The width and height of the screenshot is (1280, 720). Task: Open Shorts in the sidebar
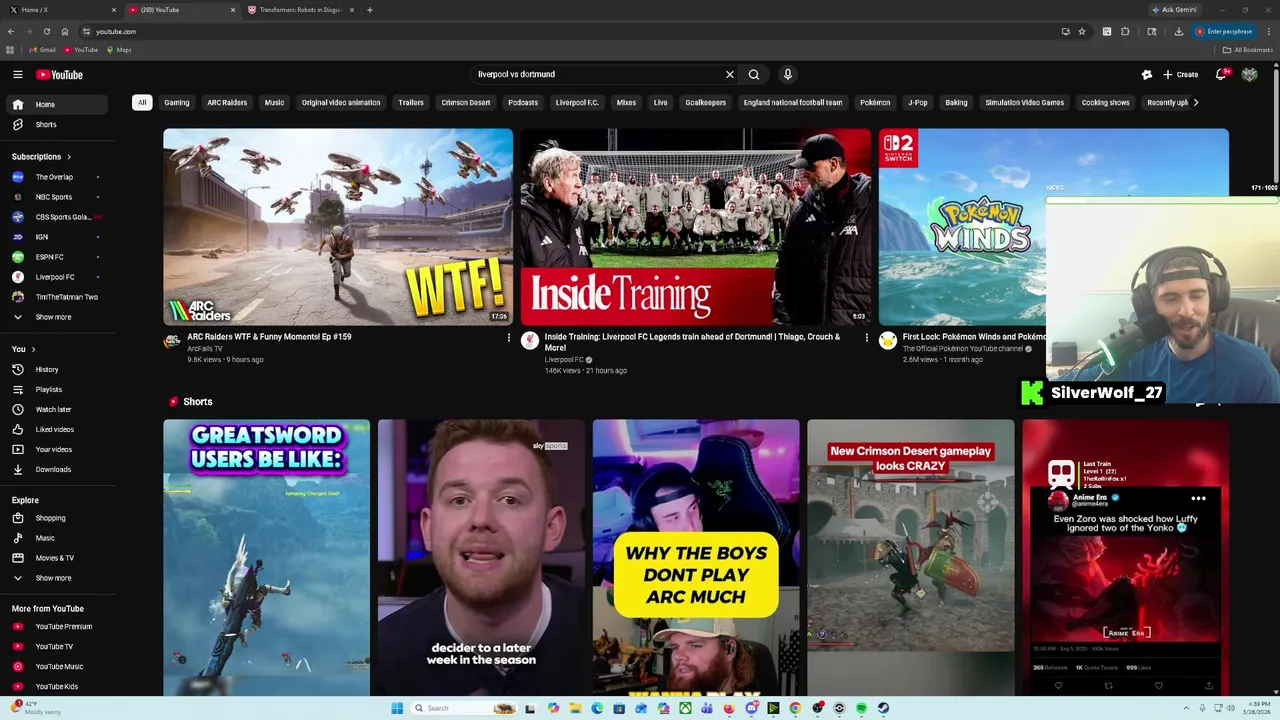pos(60,124)
